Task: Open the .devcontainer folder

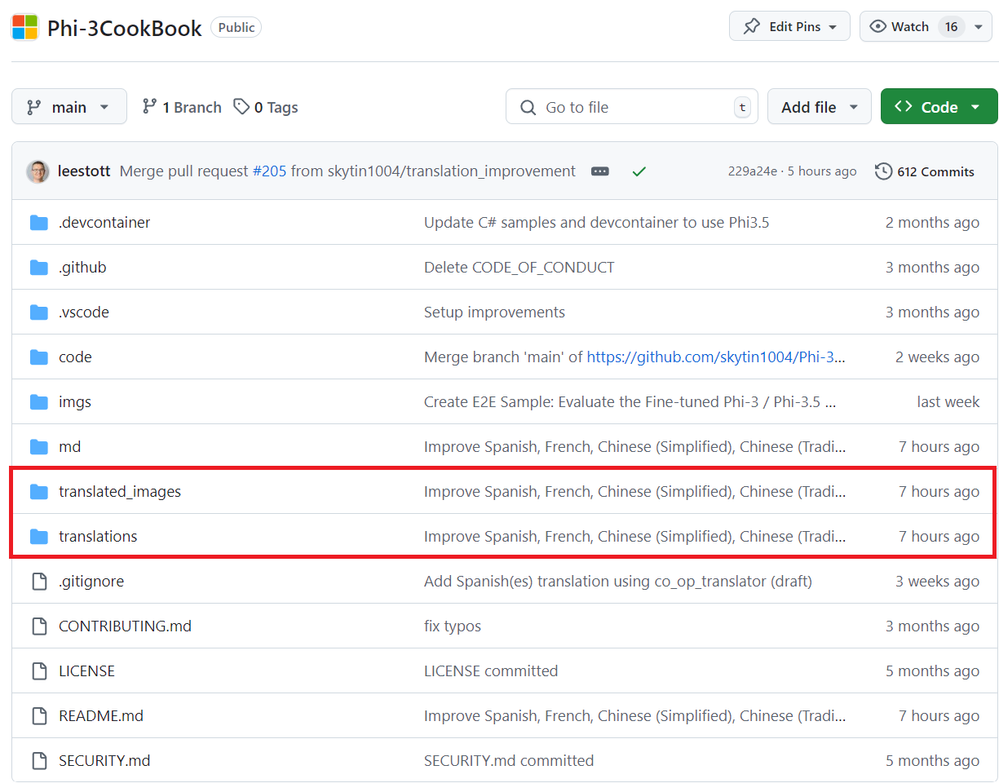Action: (104, 222)
